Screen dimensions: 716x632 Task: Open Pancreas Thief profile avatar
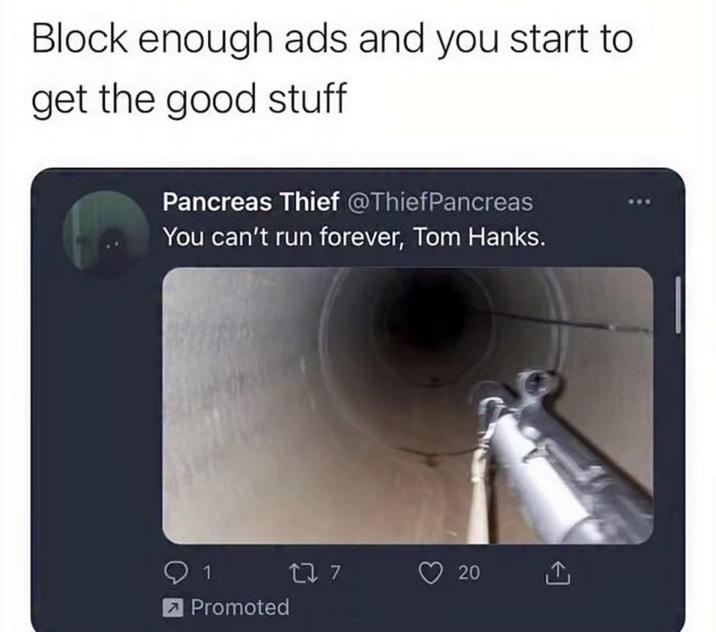(106, 234)
